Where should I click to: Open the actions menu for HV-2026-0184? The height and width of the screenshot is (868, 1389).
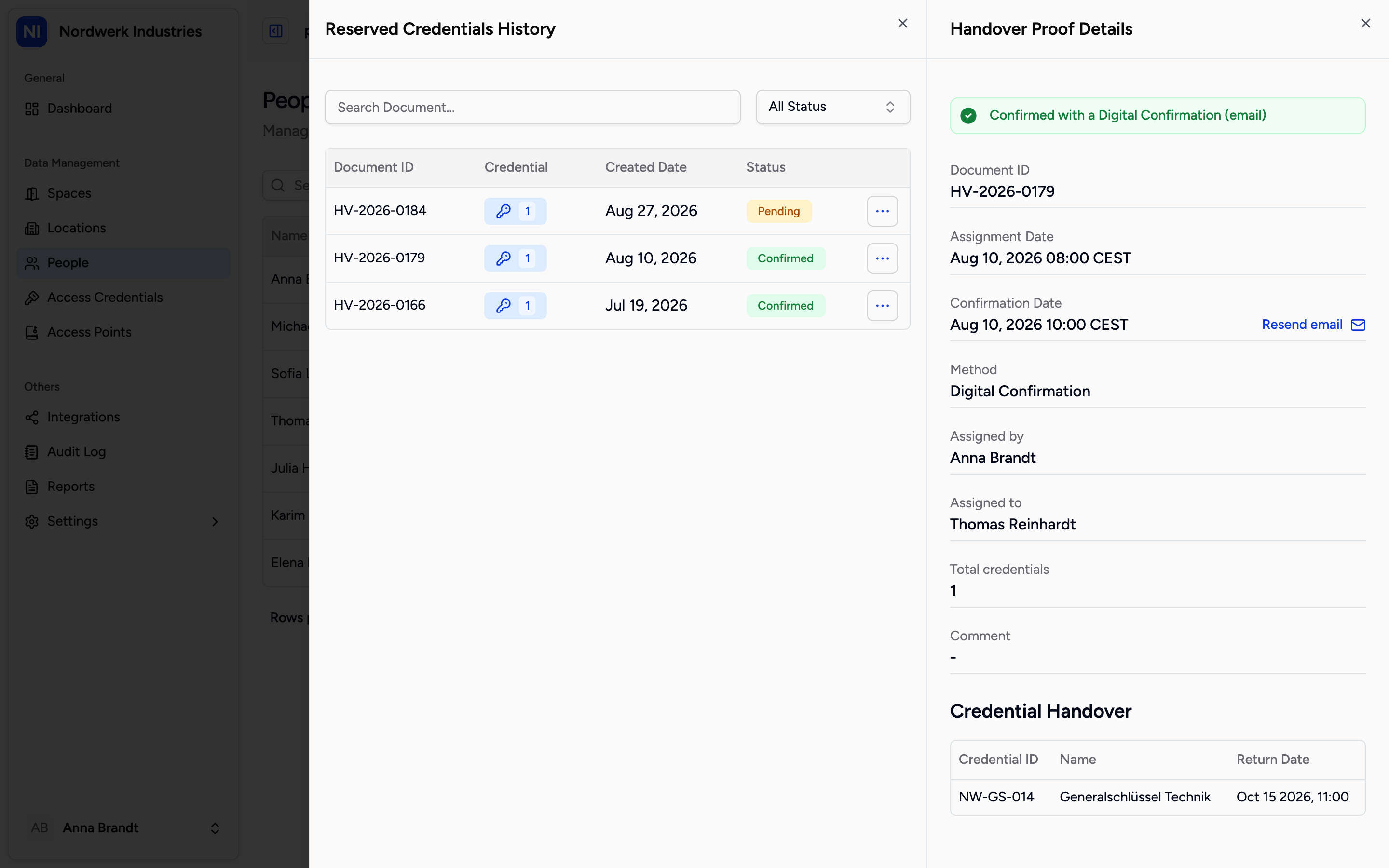tap(882, 211)
